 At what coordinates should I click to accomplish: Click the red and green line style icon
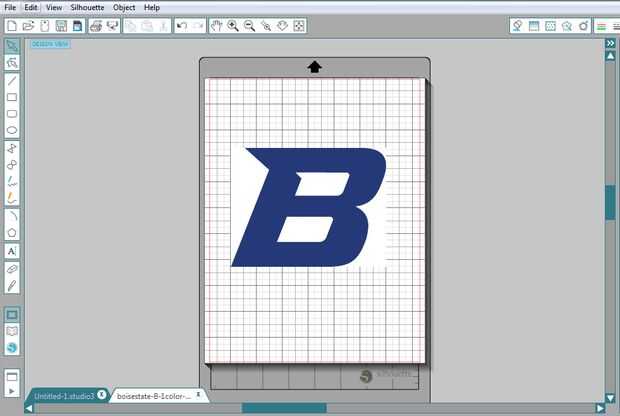coord(601,26)
